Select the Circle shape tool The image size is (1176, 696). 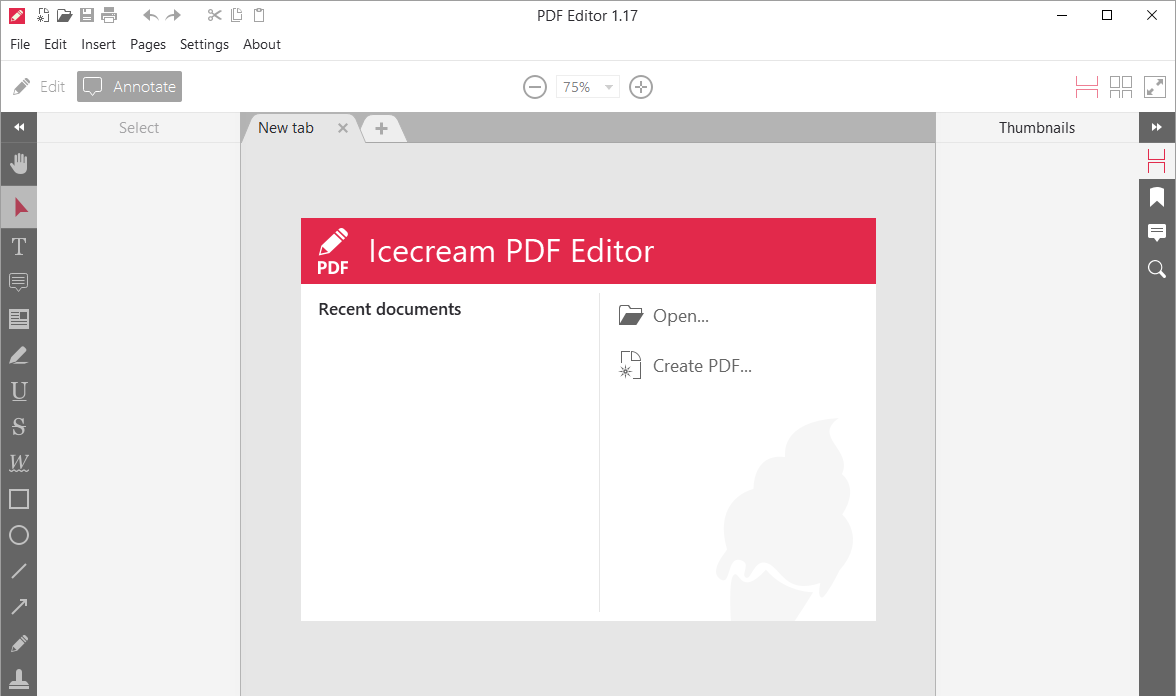pyautogui.click(x=19, y=535)
